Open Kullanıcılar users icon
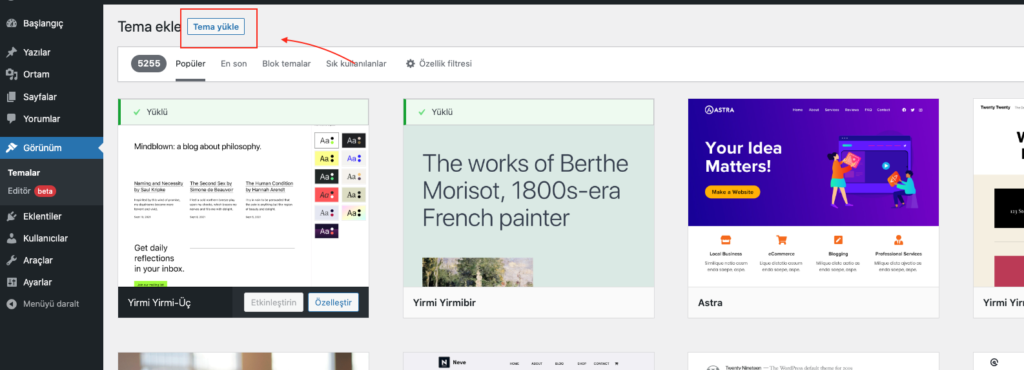 pos(11,238)
